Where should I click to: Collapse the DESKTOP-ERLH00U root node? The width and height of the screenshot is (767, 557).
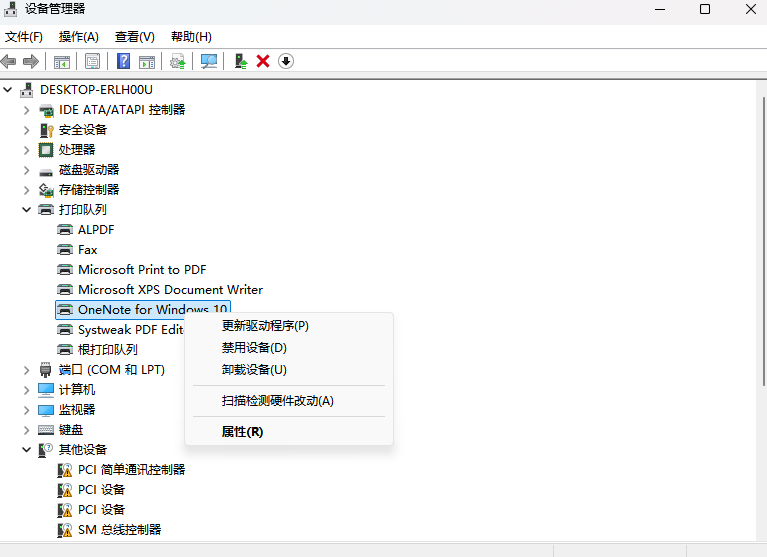click(8, 89)
